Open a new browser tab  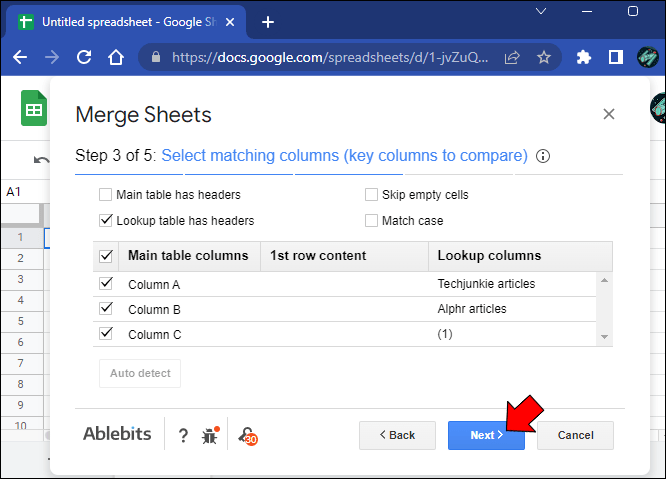coord(268,22)
